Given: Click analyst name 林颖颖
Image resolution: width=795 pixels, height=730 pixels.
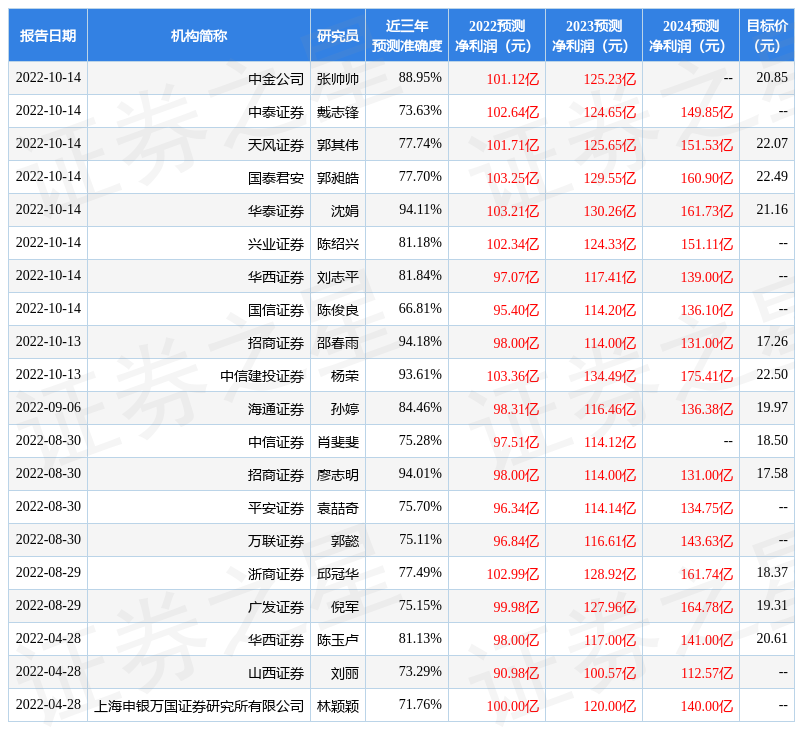Looking at the screenshot, I should coord(338,706).
